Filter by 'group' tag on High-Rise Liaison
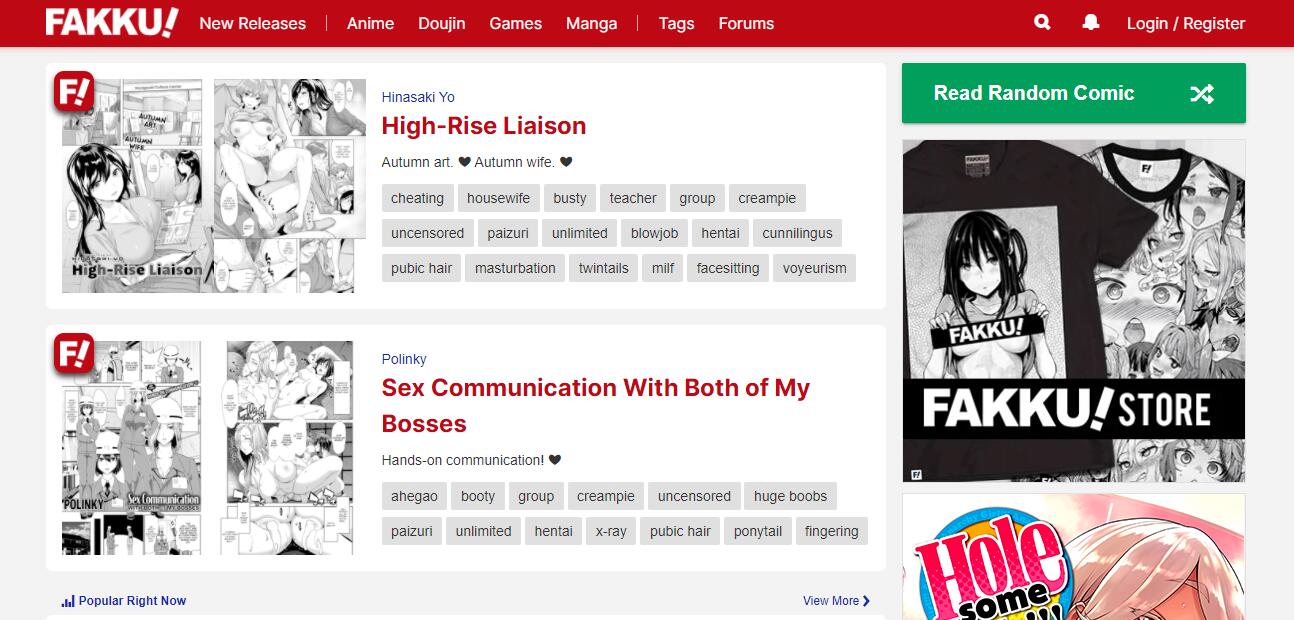The height and width of the screenshot is (620, 1294). [x=697, y=198]
